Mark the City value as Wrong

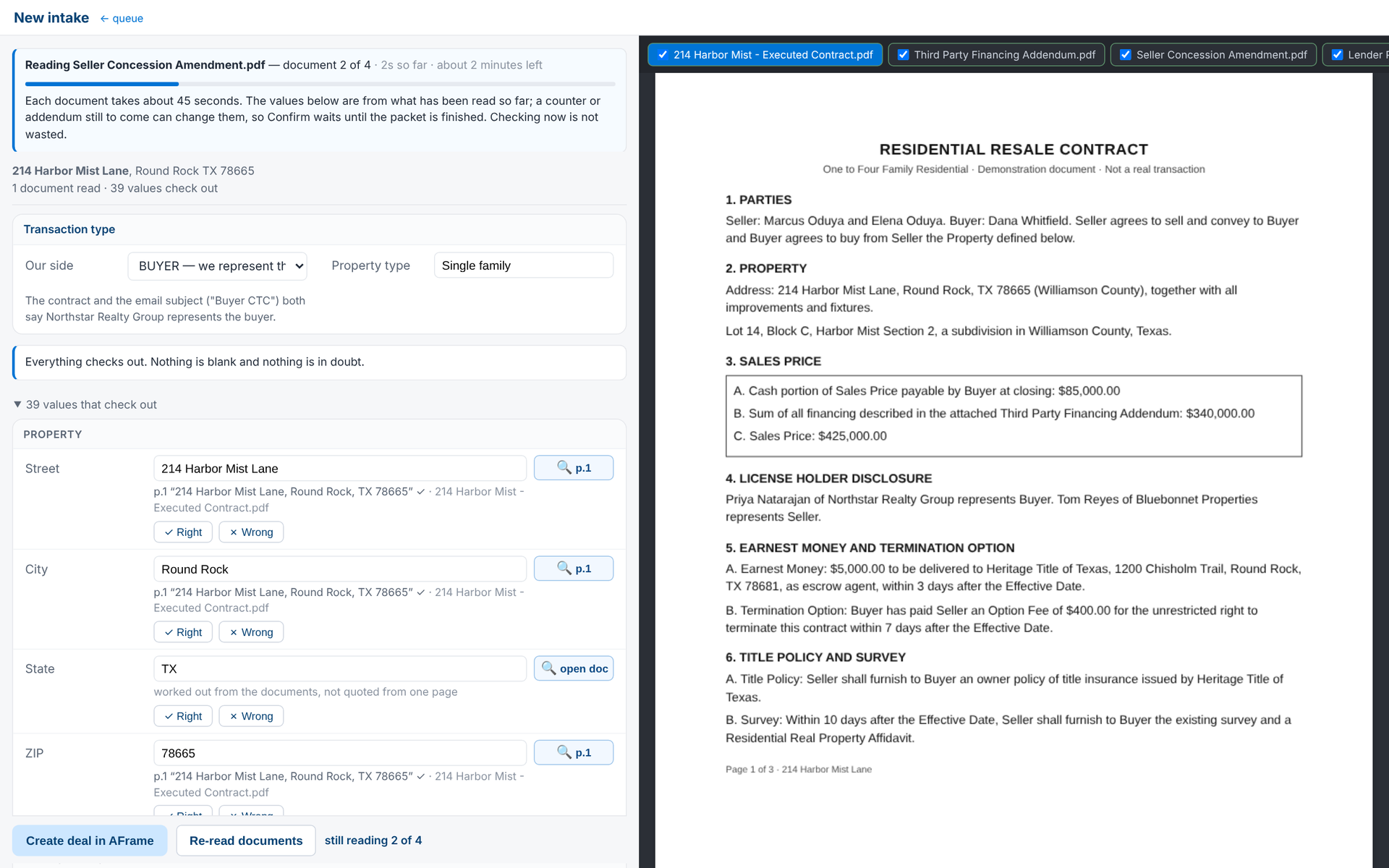click(x=251, y=632)
